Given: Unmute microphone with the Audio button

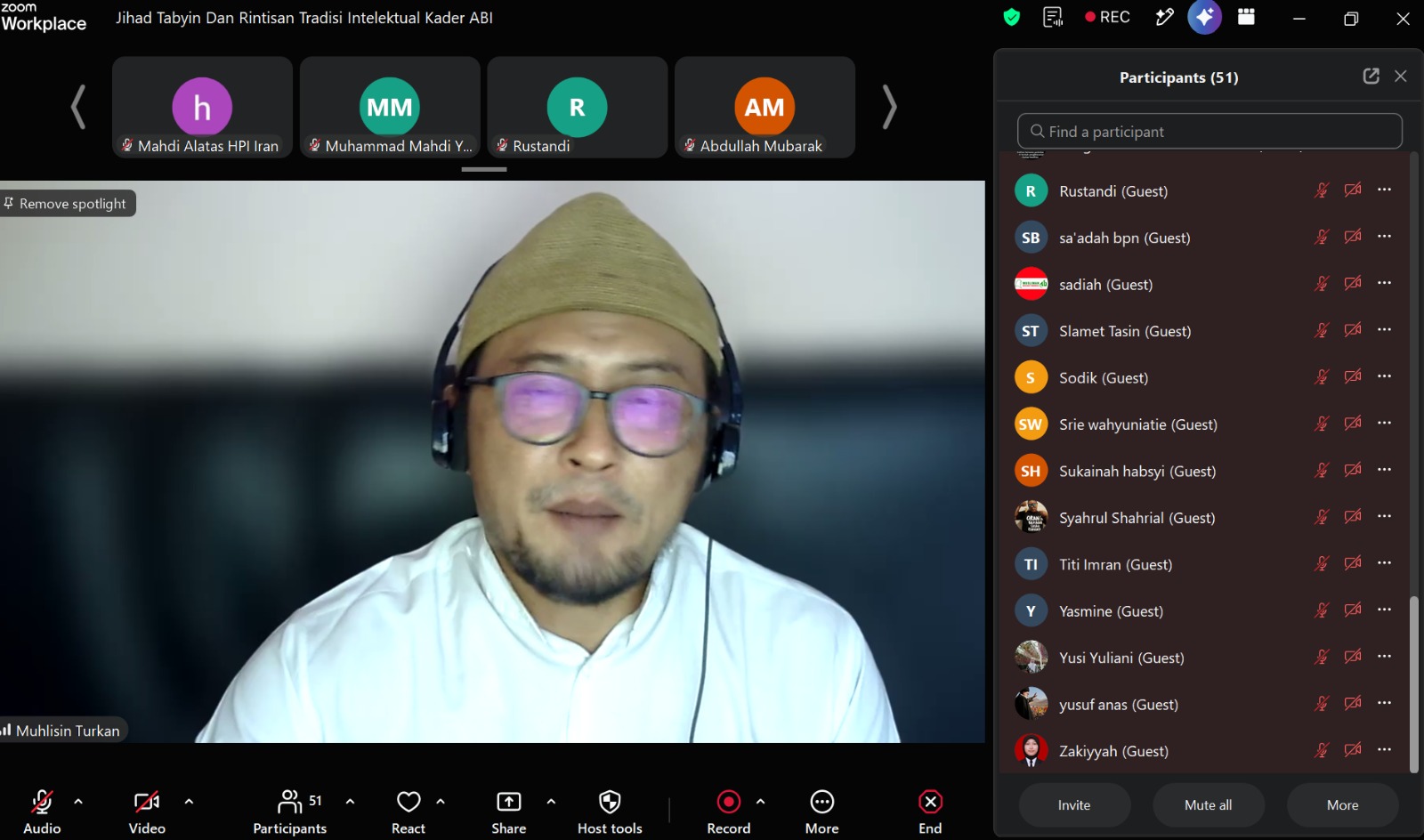Looking at the screenshot, I should 42,812.
